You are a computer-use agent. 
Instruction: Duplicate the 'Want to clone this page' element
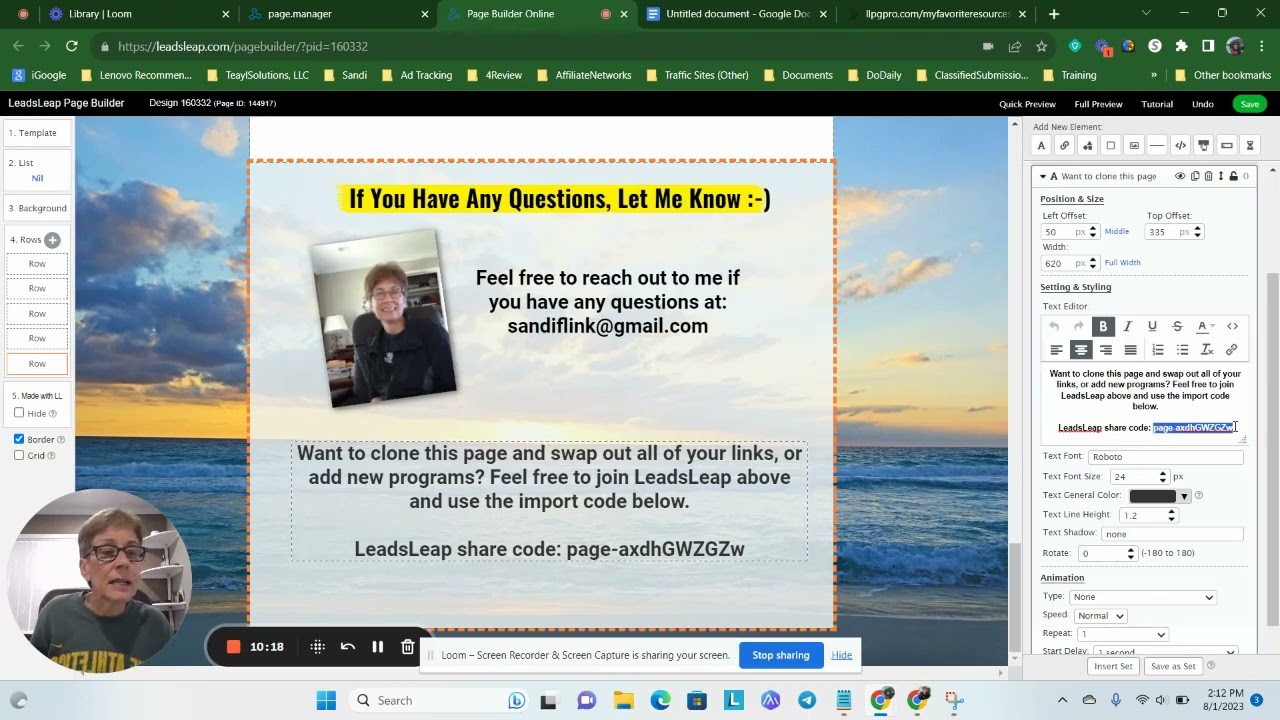[1195, 176]
